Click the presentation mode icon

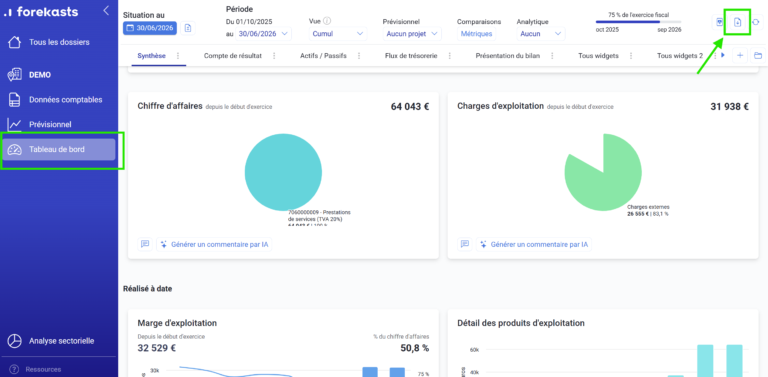point(719,22)
